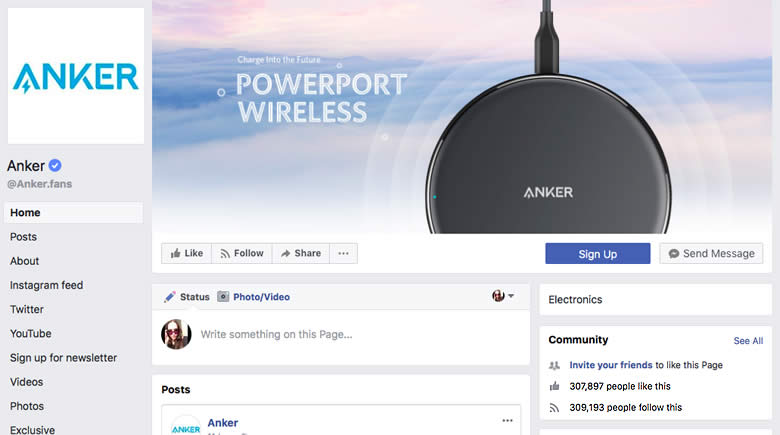Image resolution: width=780 pixels, height=435 pixels.
Task: Select the Status composer tab
Action: pyautogui.click(x=187, y=297)
